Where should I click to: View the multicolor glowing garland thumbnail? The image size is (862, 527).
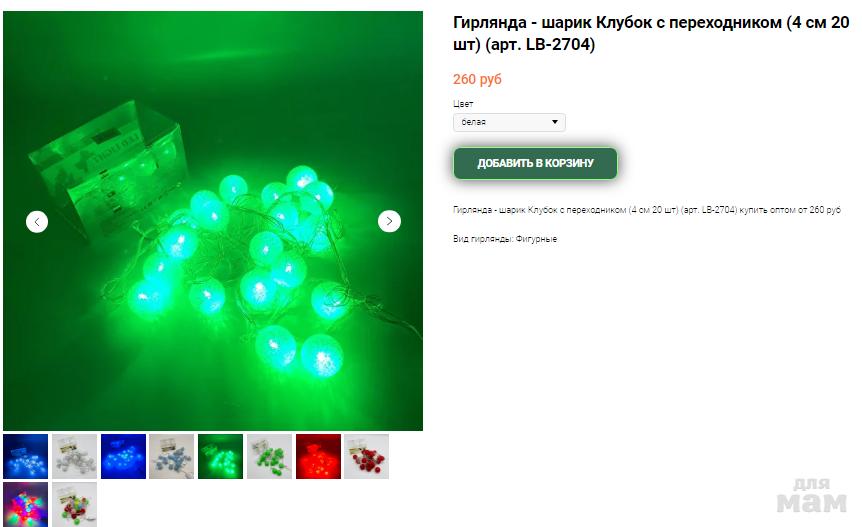coord(25,504)
